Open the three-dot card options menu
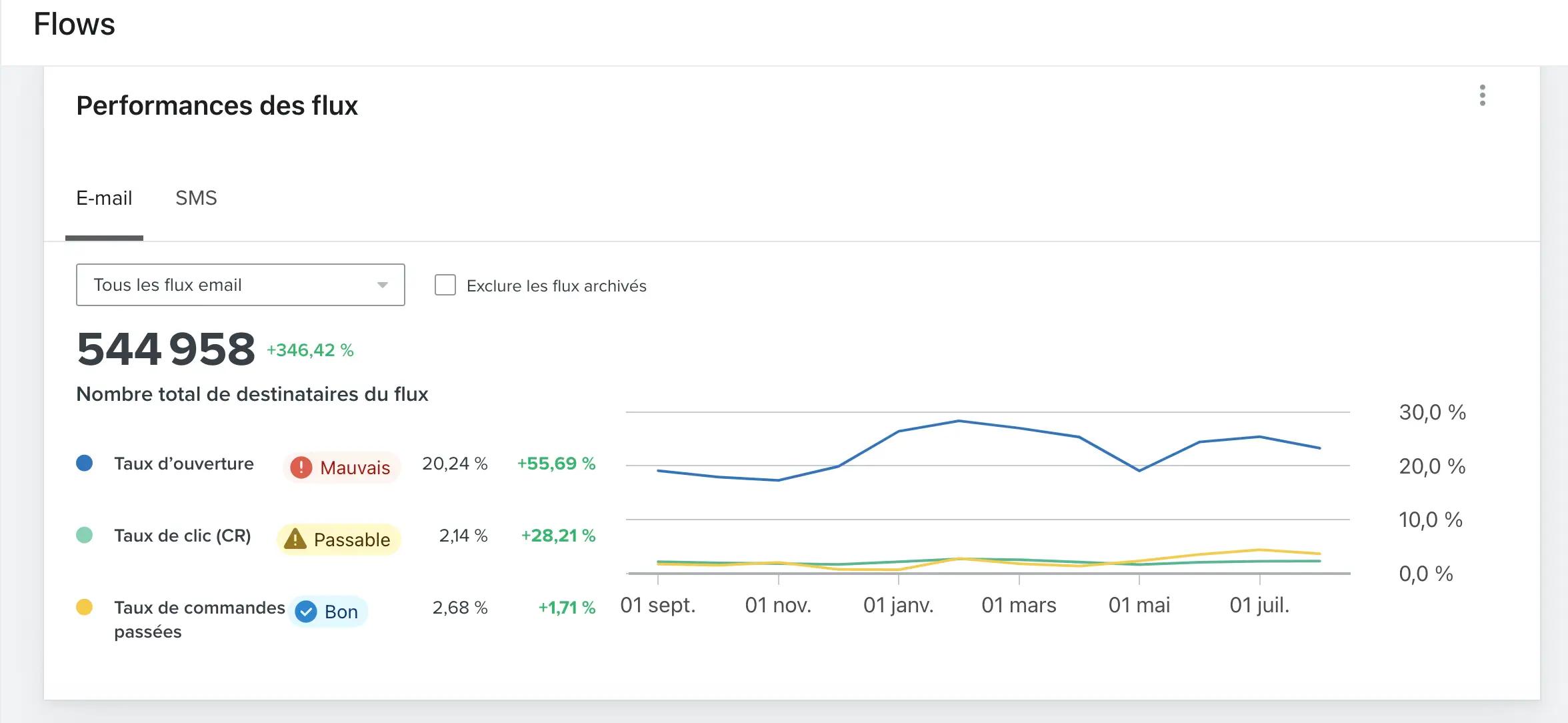Viewport: 1568px width, 723px height. [1482, 95]
